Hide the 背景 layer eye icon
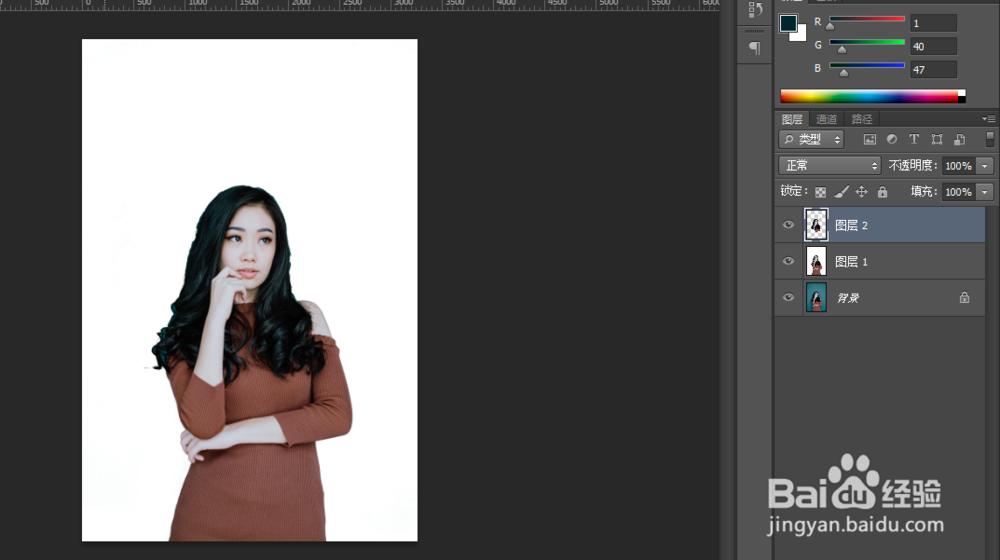1000x560 pixels. (788, 297)
